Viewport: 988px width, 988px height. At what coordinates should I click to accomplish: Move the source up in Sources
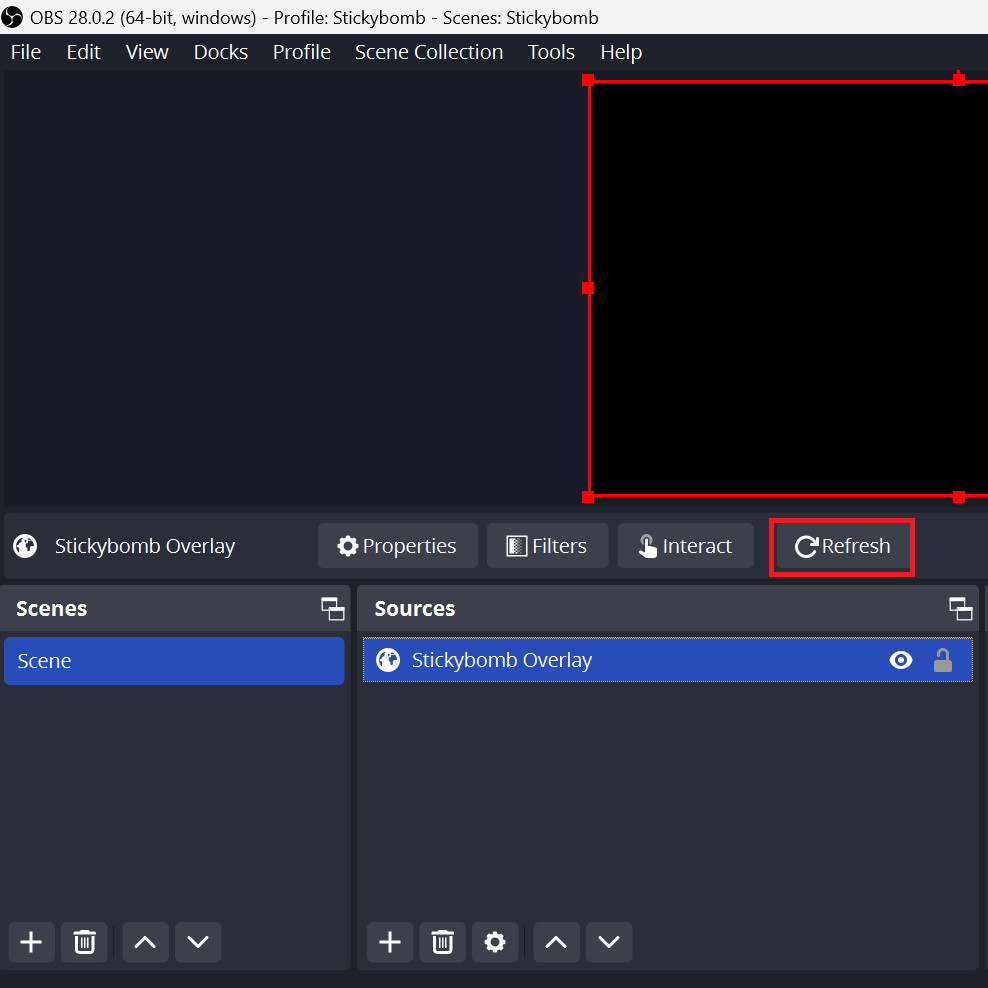556,942
